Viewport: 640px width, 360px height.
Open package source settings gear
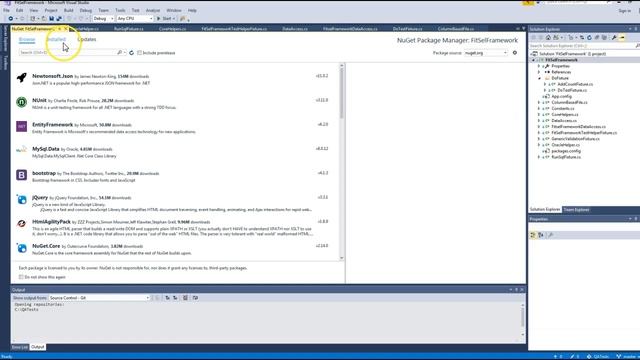(x=515, y=53)
